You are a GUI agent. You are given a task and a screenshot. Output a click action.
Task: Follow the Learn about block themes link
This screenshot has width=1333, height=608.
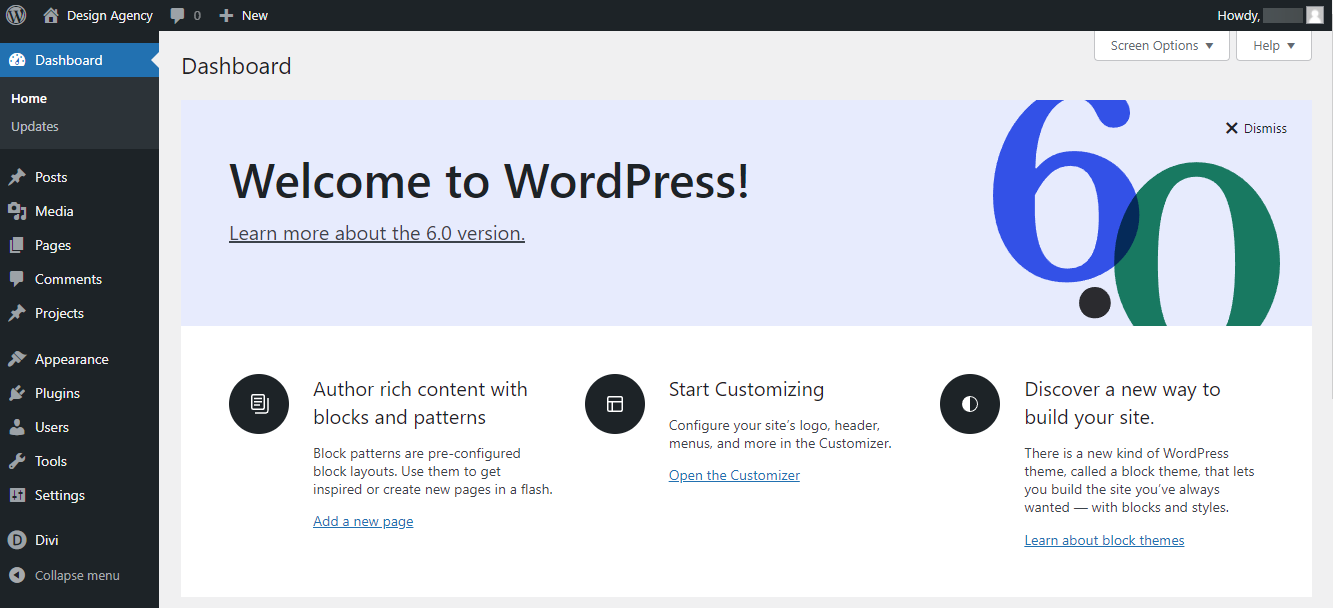[1104, 540]
